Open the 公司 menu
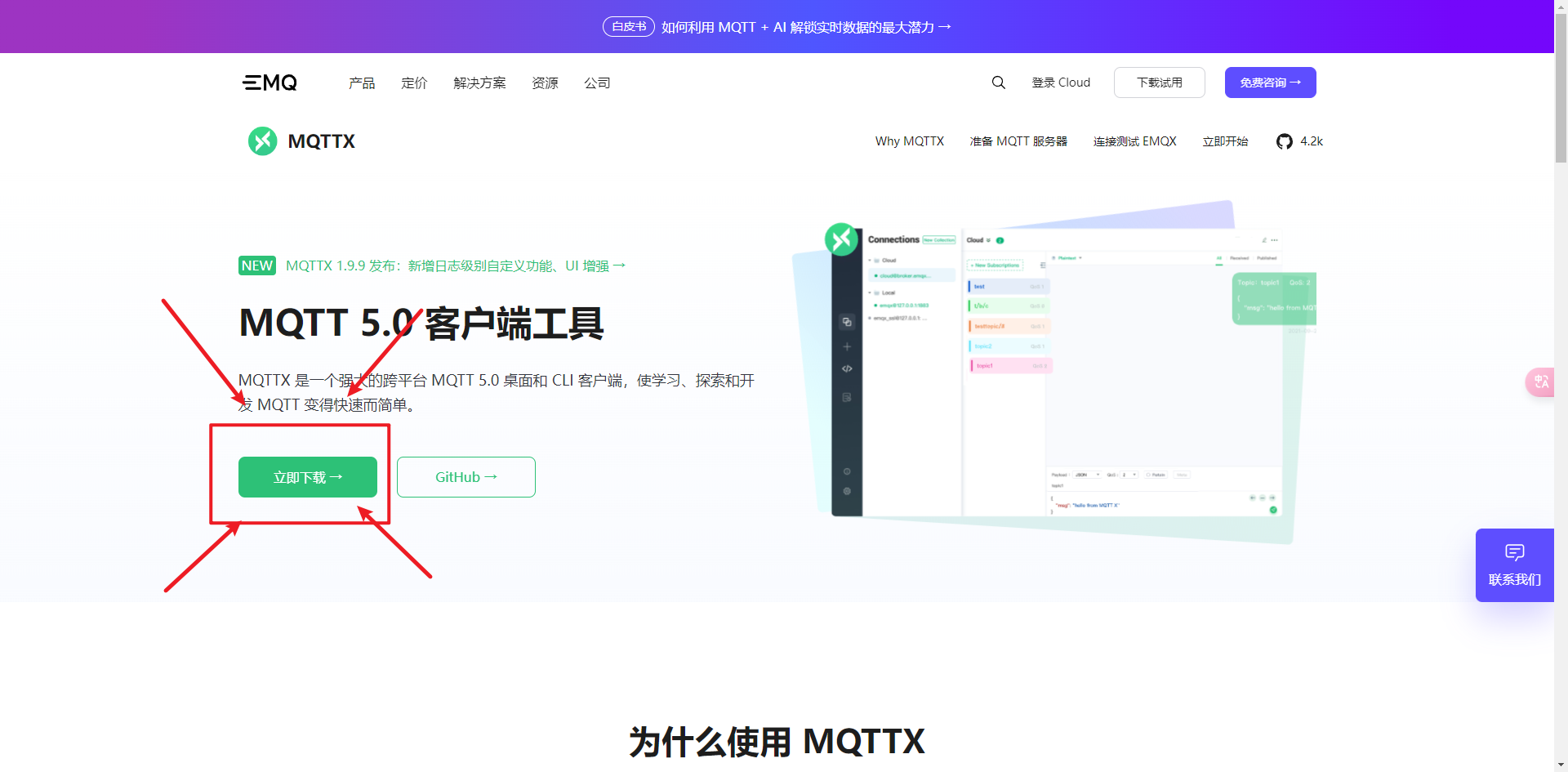Image resolution: width=1568 pixels, height=772 pixels. [597, 83]
